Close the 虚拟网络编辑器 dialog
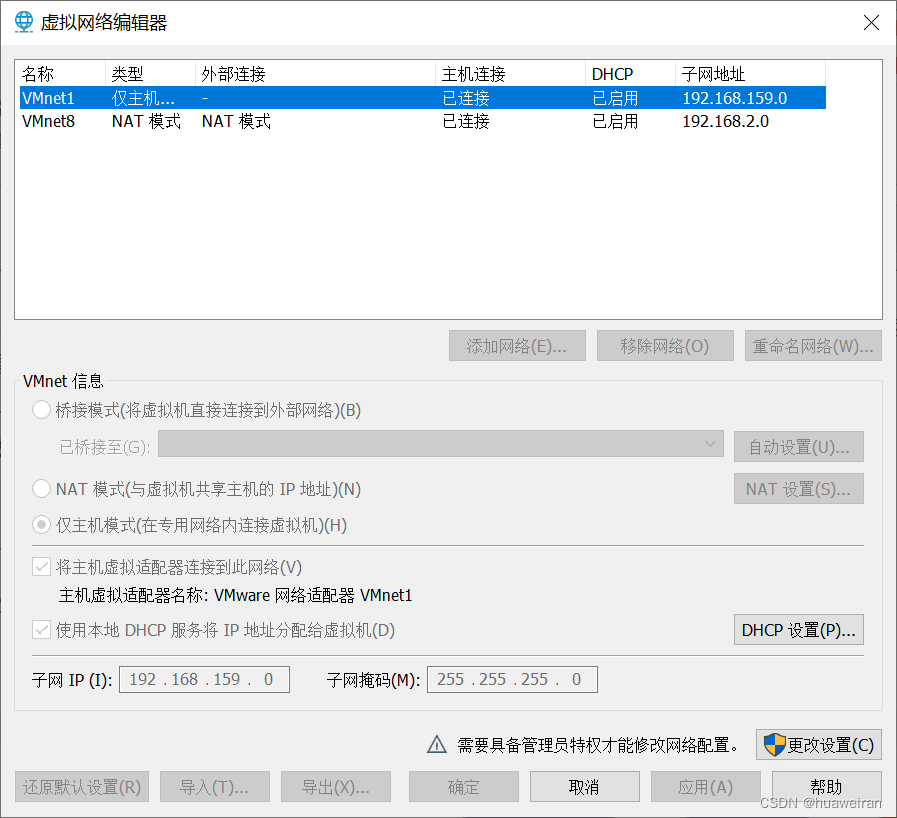897x818 pixels. point(871,22)
